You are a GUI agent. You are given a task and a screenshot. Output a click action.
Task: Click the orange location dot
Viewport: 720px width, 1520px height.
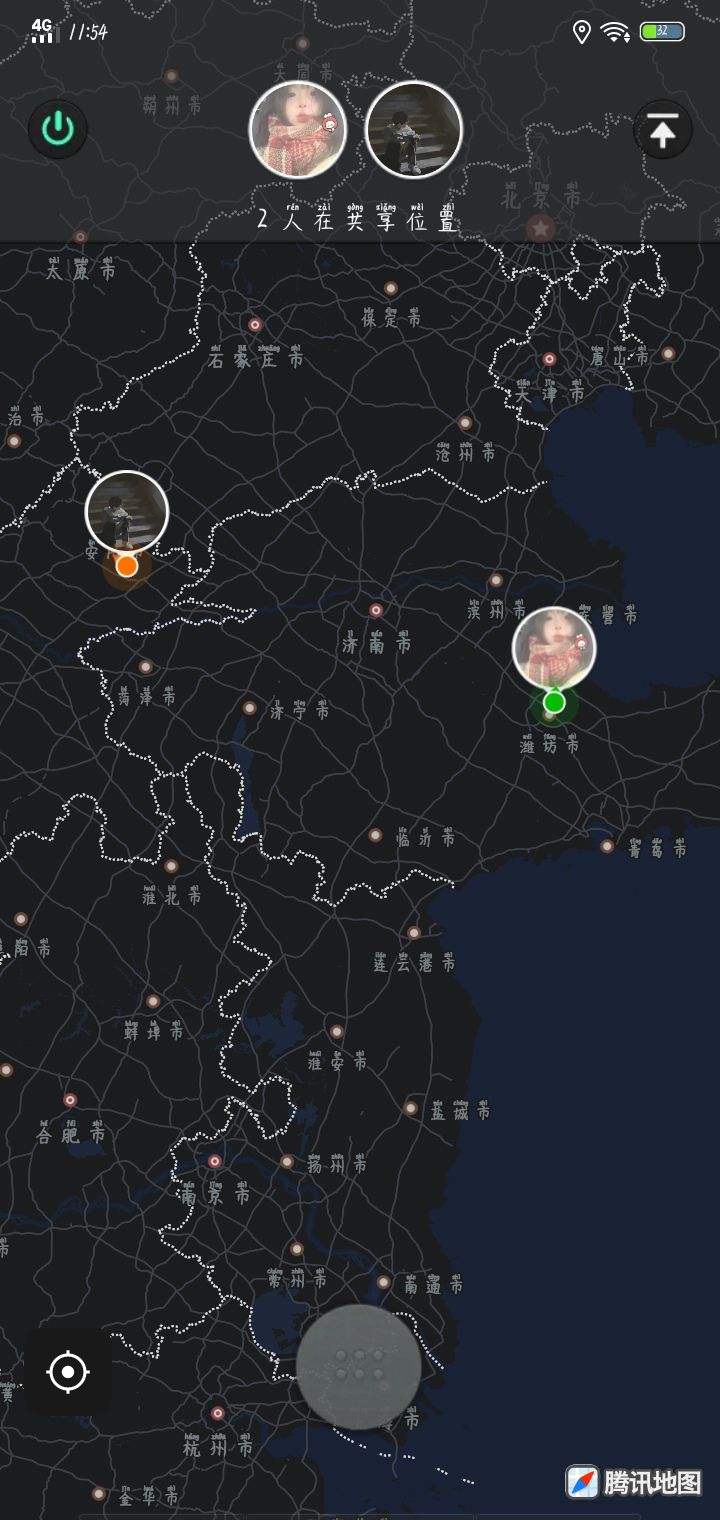[126, 566]
